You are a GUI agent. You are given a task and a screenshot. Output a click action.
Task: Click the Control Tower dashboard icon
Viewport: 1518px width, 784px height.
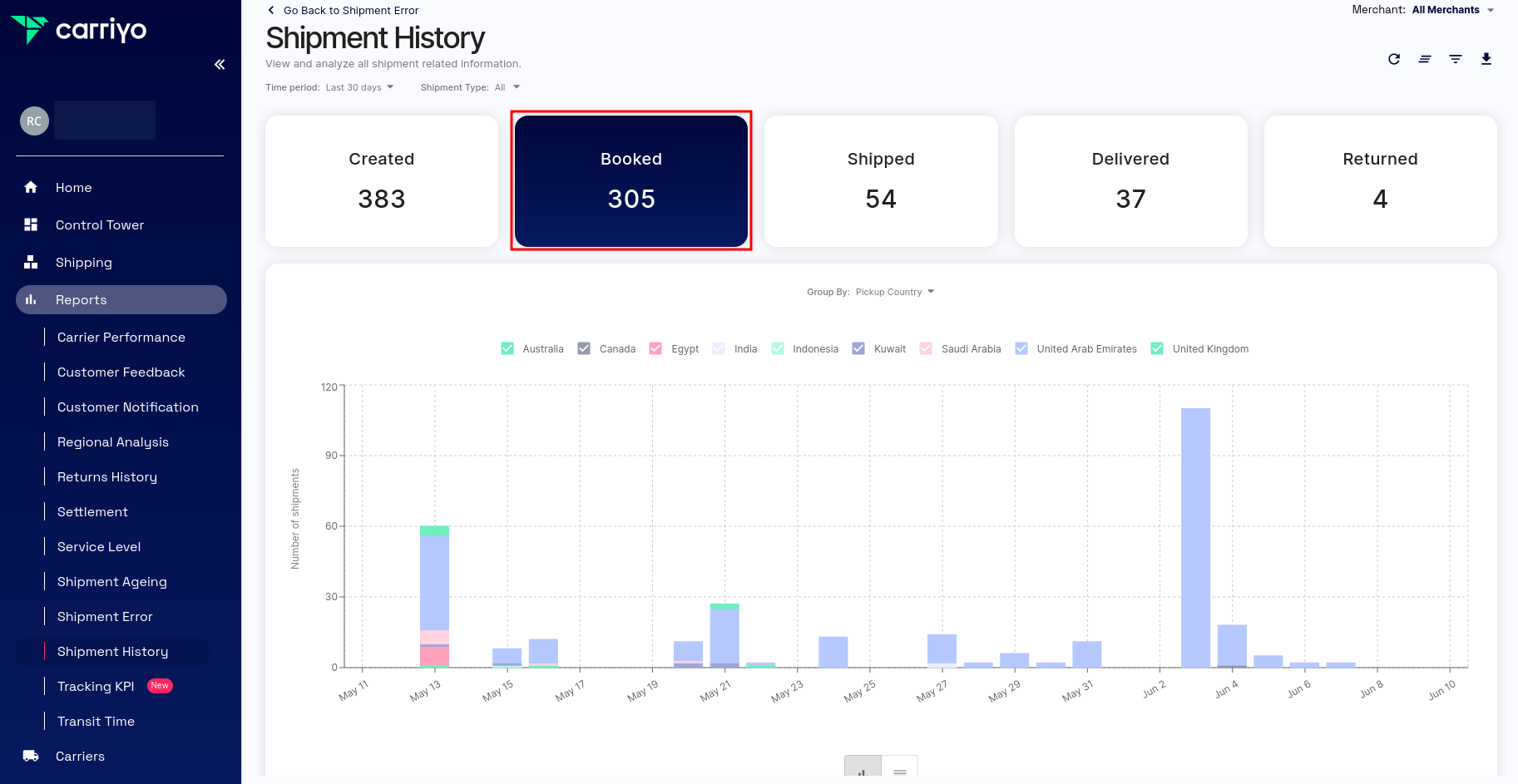click(x=31, y=224)
